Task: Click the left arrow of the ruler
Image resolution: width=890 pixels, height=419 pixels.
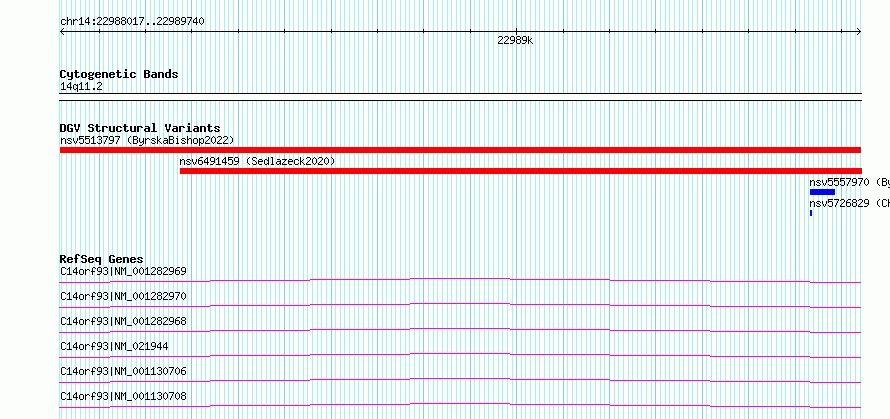Action: 62,32
